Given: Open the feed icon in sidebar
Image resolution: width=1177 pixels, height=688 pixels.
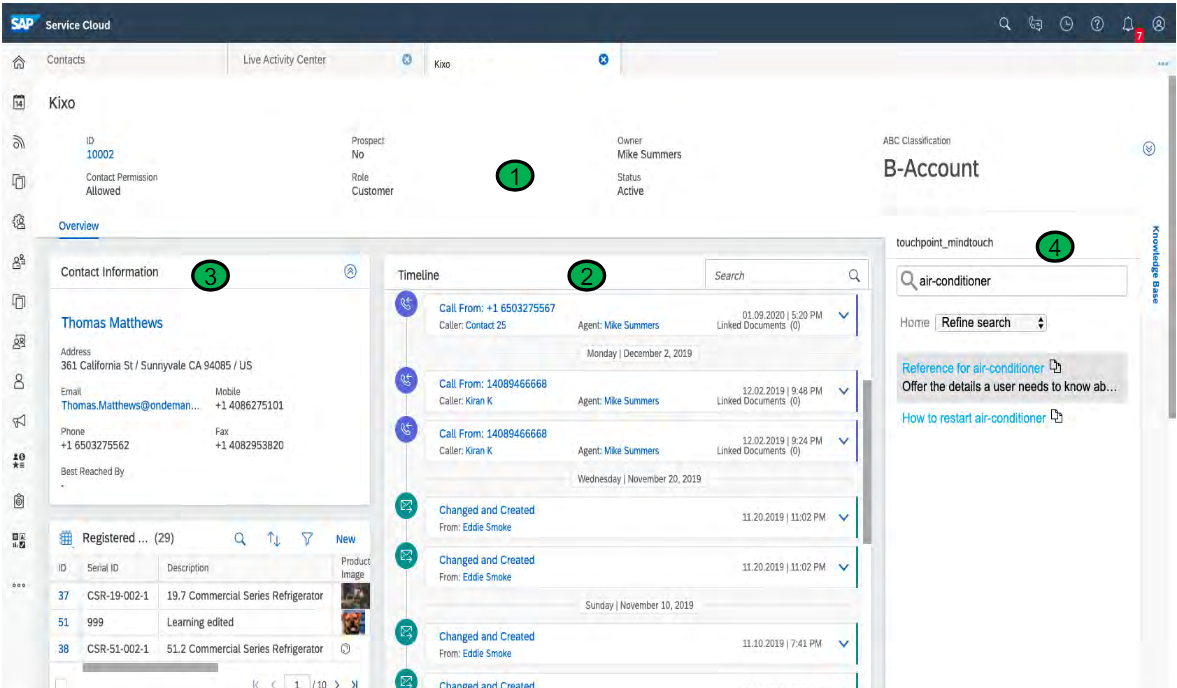Looking at the screenshot, I should point(19,142).
